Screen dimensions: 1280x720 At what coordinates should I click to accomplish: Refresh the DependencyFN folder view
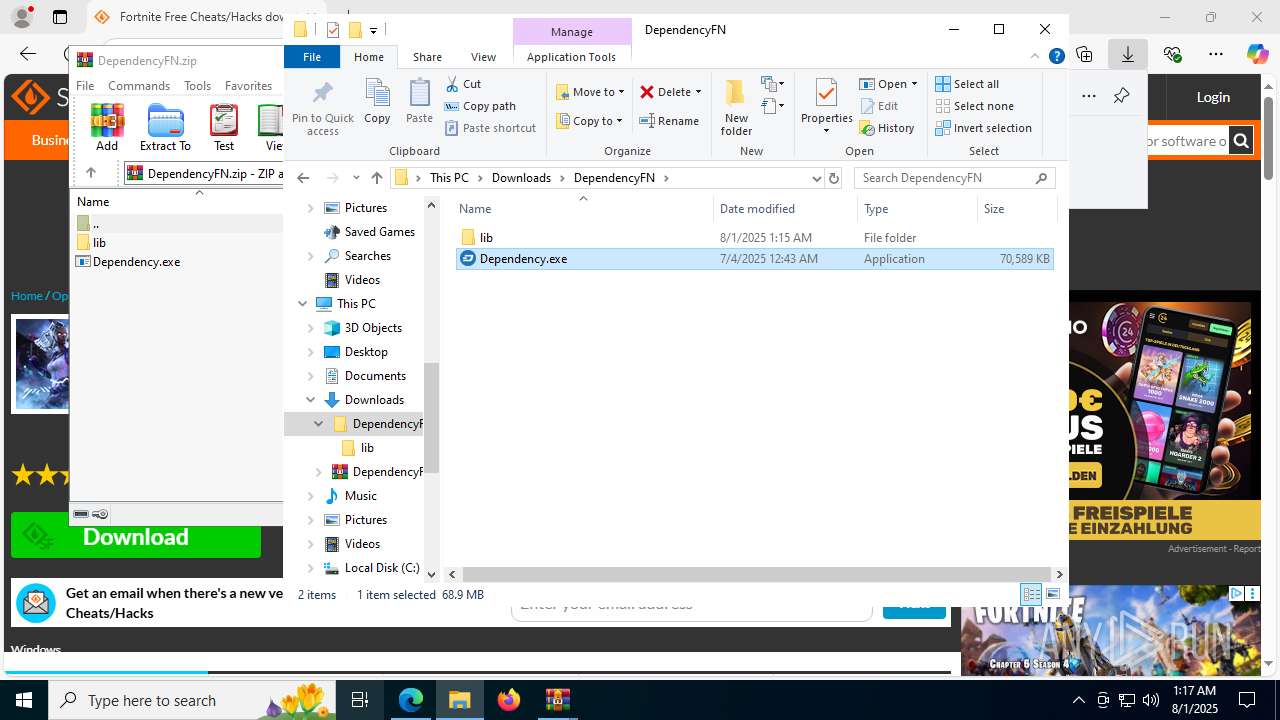834,178
